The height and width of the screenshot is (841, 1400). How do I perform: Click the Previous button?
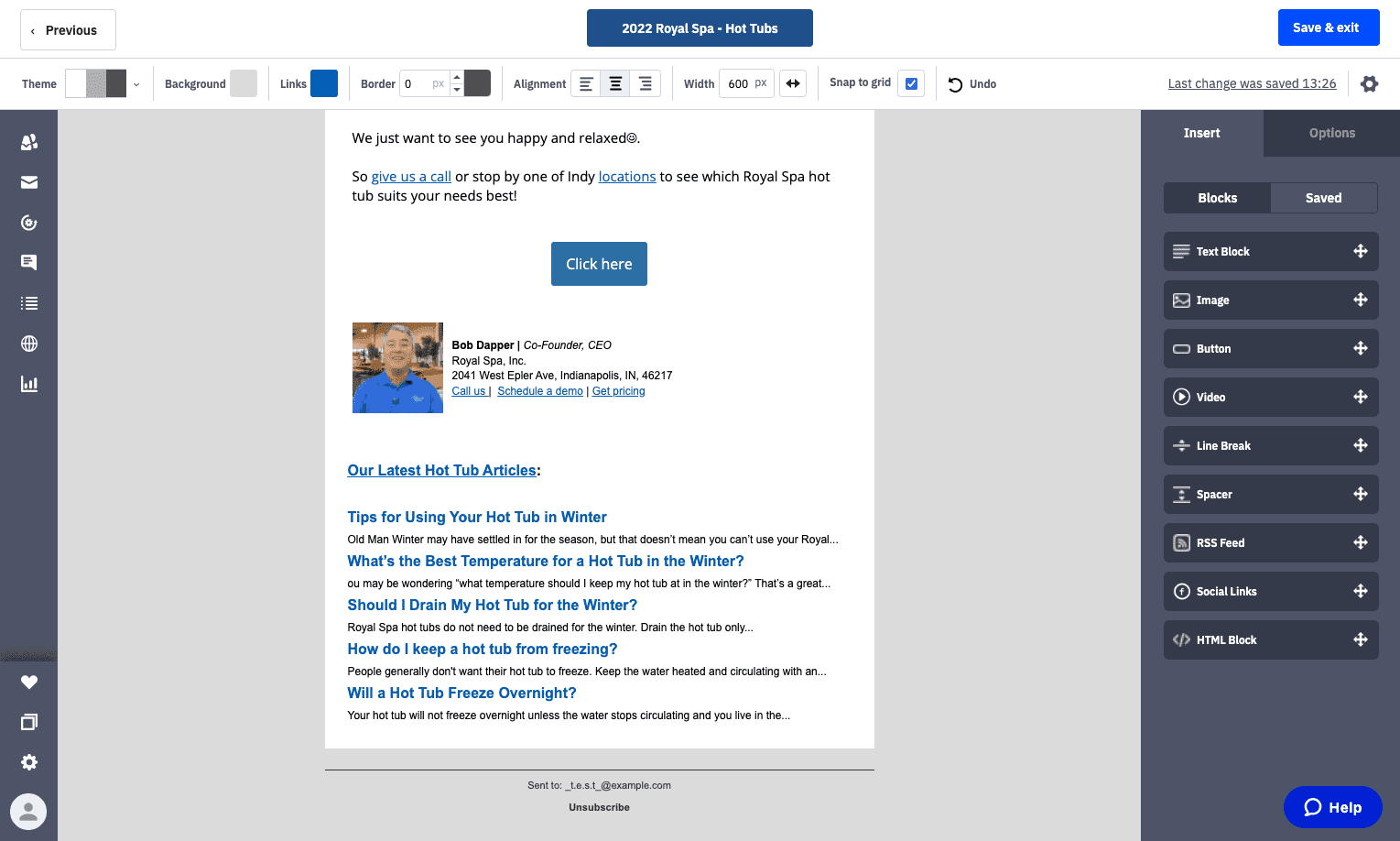click(x=68, y=30)
